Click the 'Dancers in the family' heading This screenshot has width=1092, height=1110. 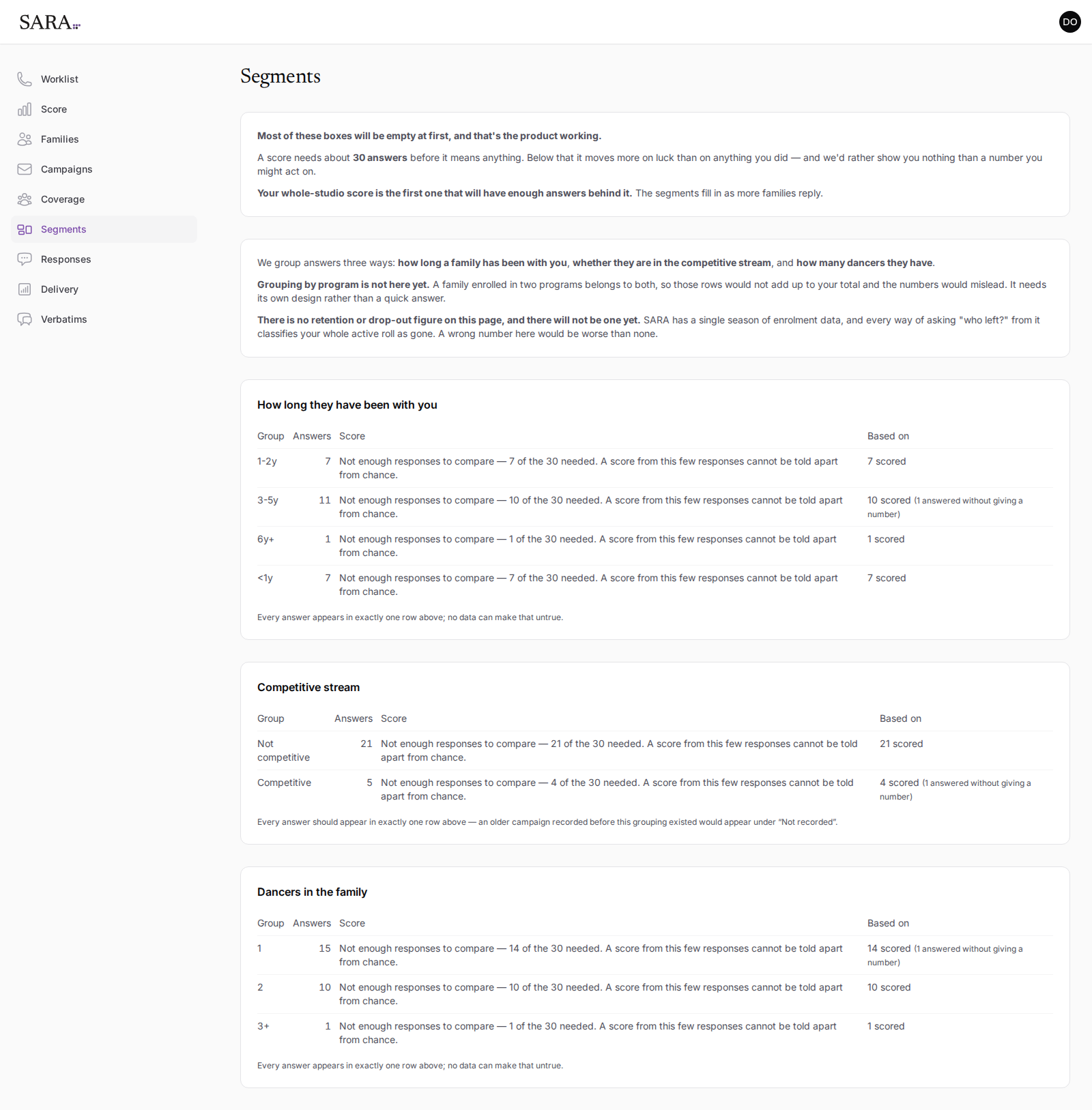(x=312, y=892)
